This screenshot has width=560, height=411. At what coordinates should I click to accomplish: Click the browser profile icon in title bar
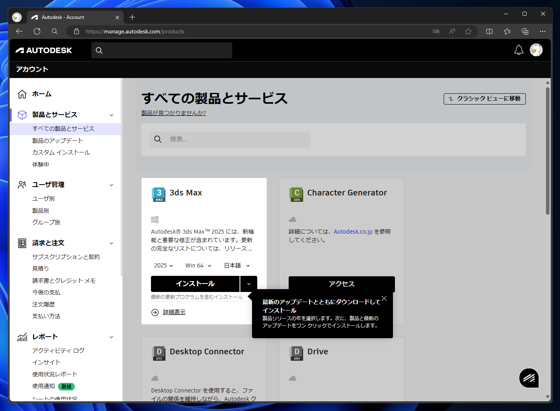click(17, 17)
